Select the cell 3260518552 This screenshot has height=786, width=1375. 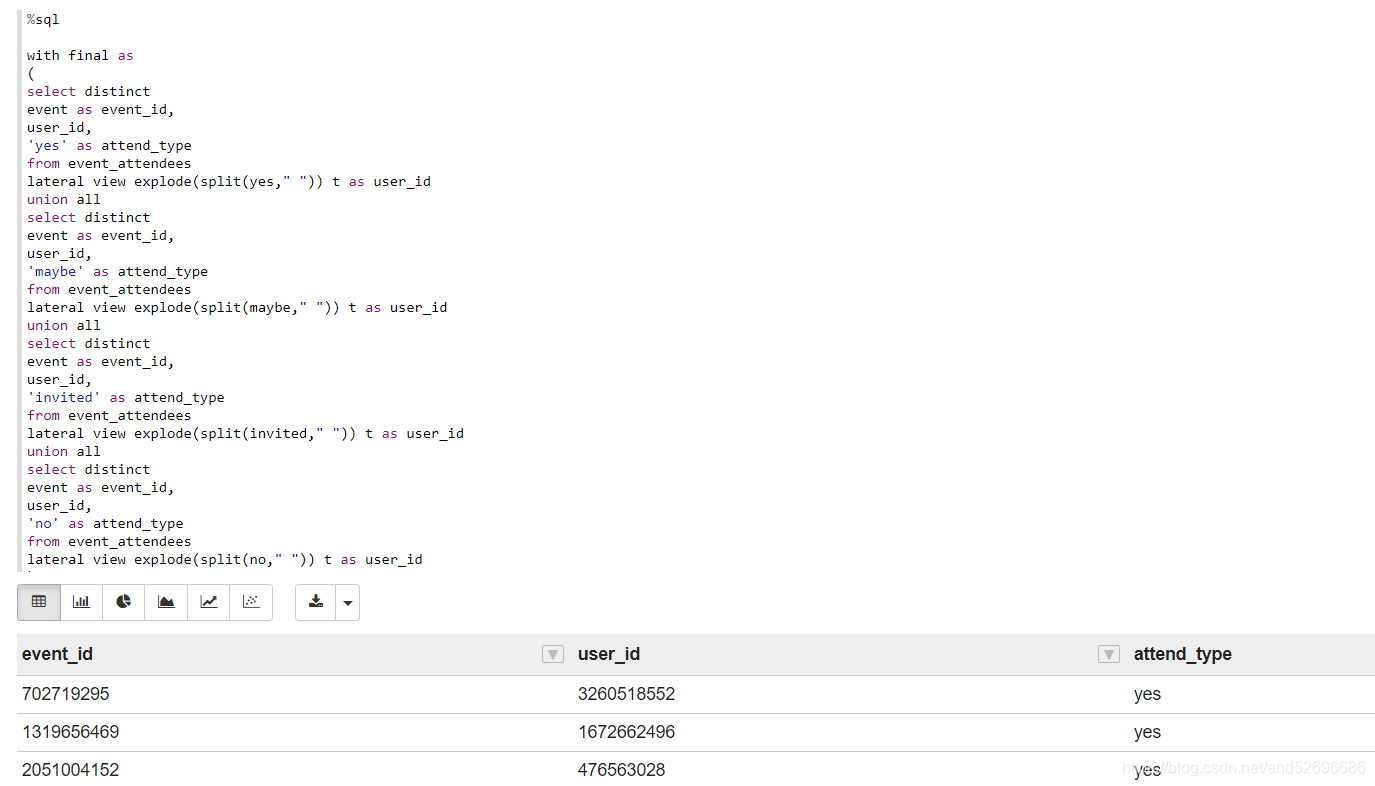(626, 694)
